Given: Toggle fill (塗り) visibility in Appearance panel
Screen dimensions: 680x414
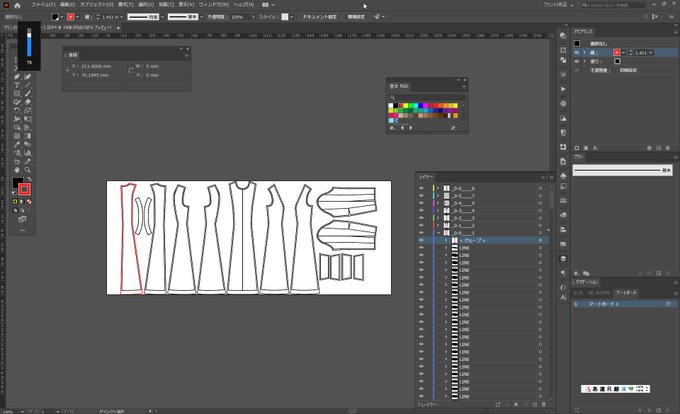Looking at the screenshot, I should (576, 61).
